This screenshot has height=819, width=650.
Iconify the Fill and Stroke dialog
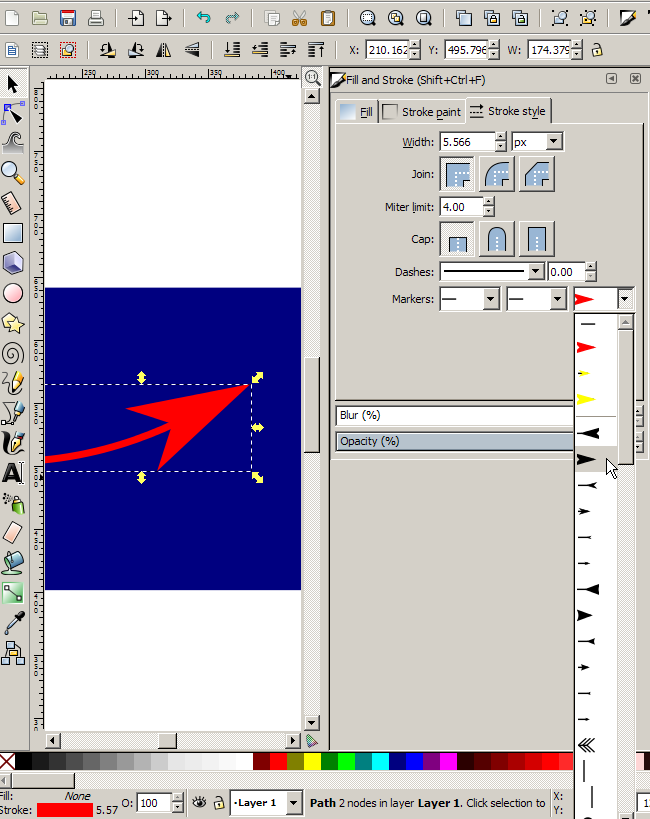(x=611, y=79)
